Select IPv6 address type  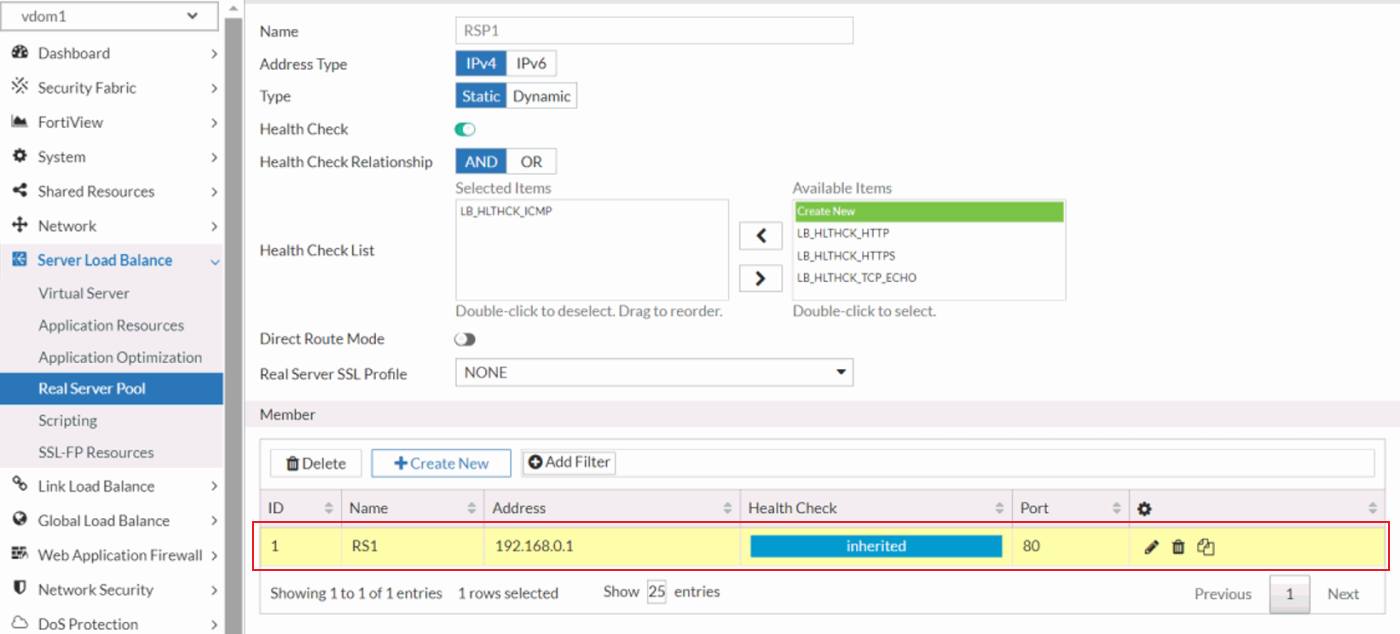point(532,62)
